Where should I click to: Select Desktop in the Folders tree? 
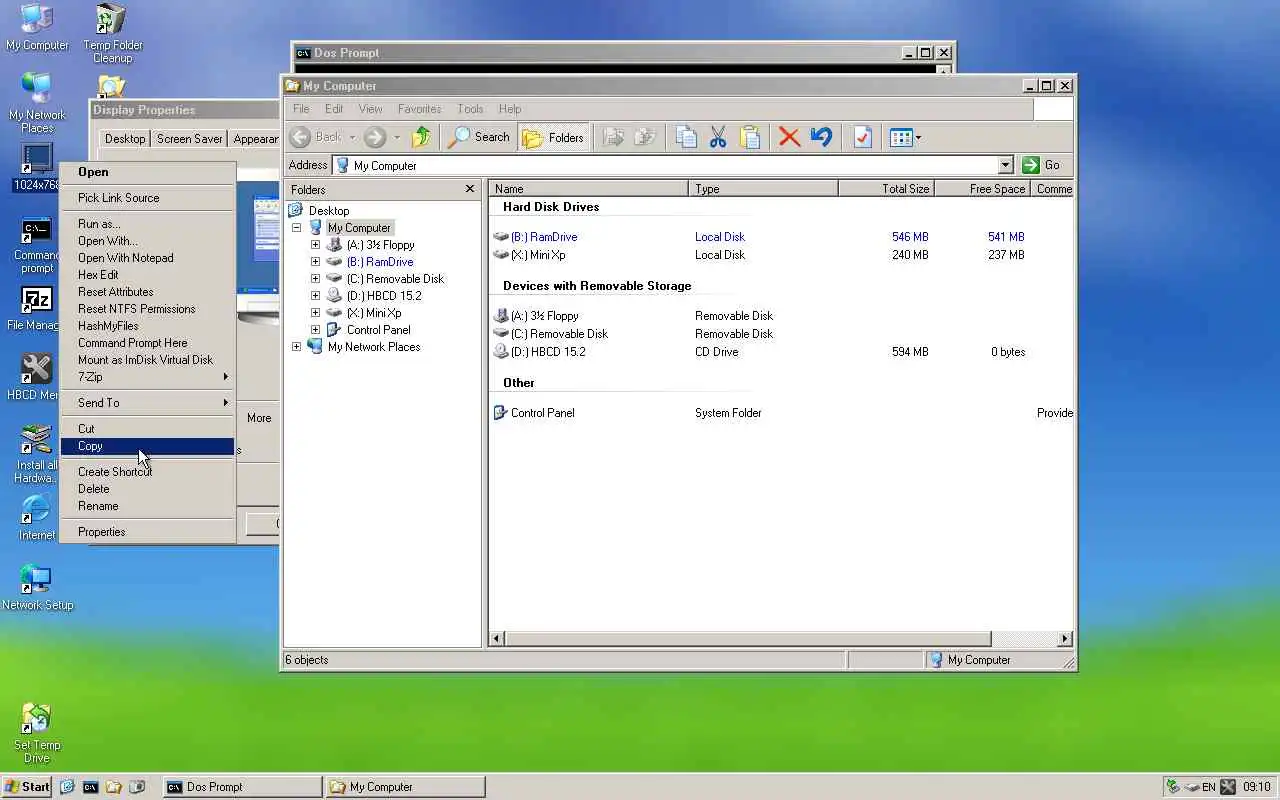(329, 211)
